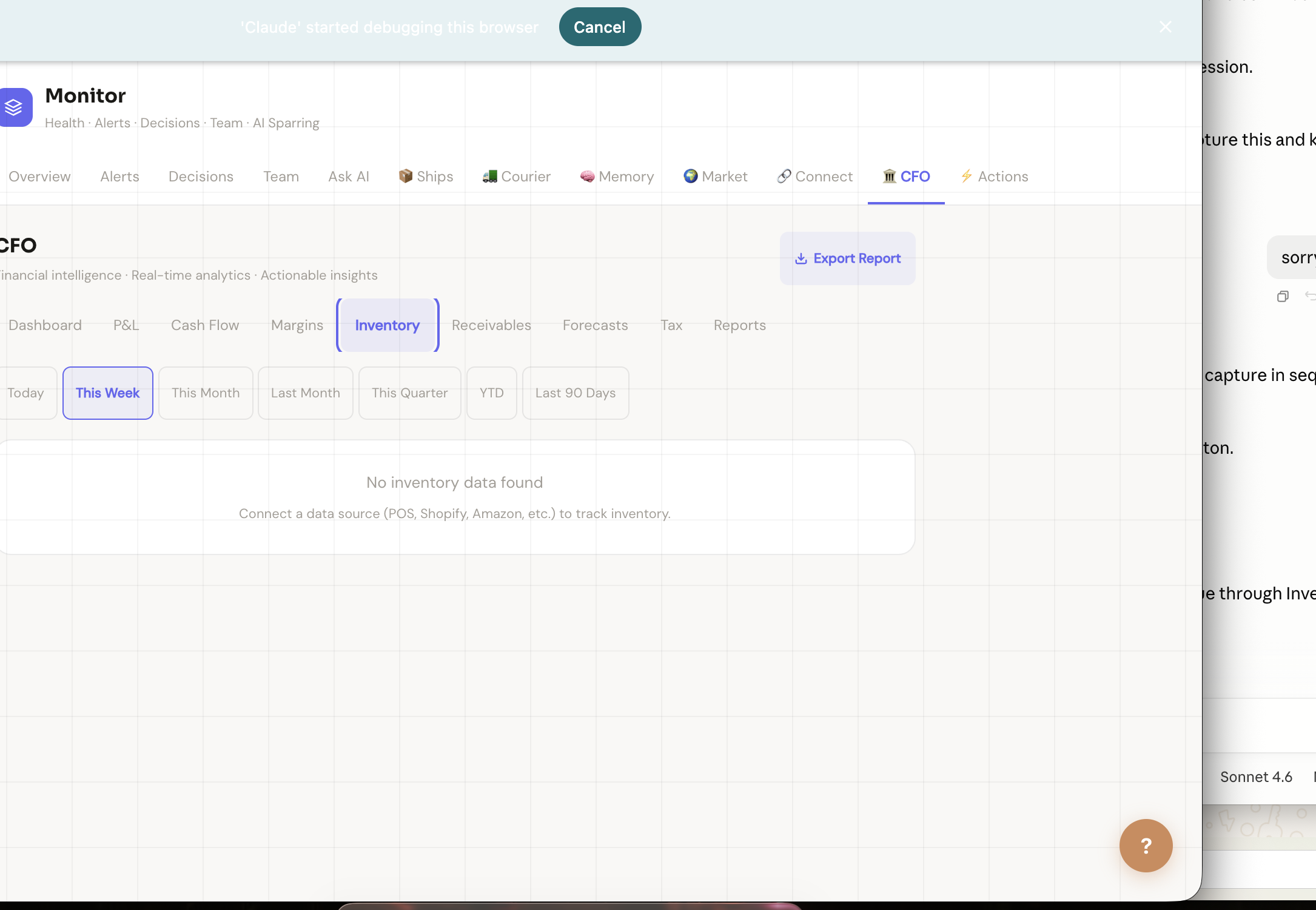The image size is (1316, 910).
Task: Click the copy icon in the chat panel
Action: [1283, 297]
